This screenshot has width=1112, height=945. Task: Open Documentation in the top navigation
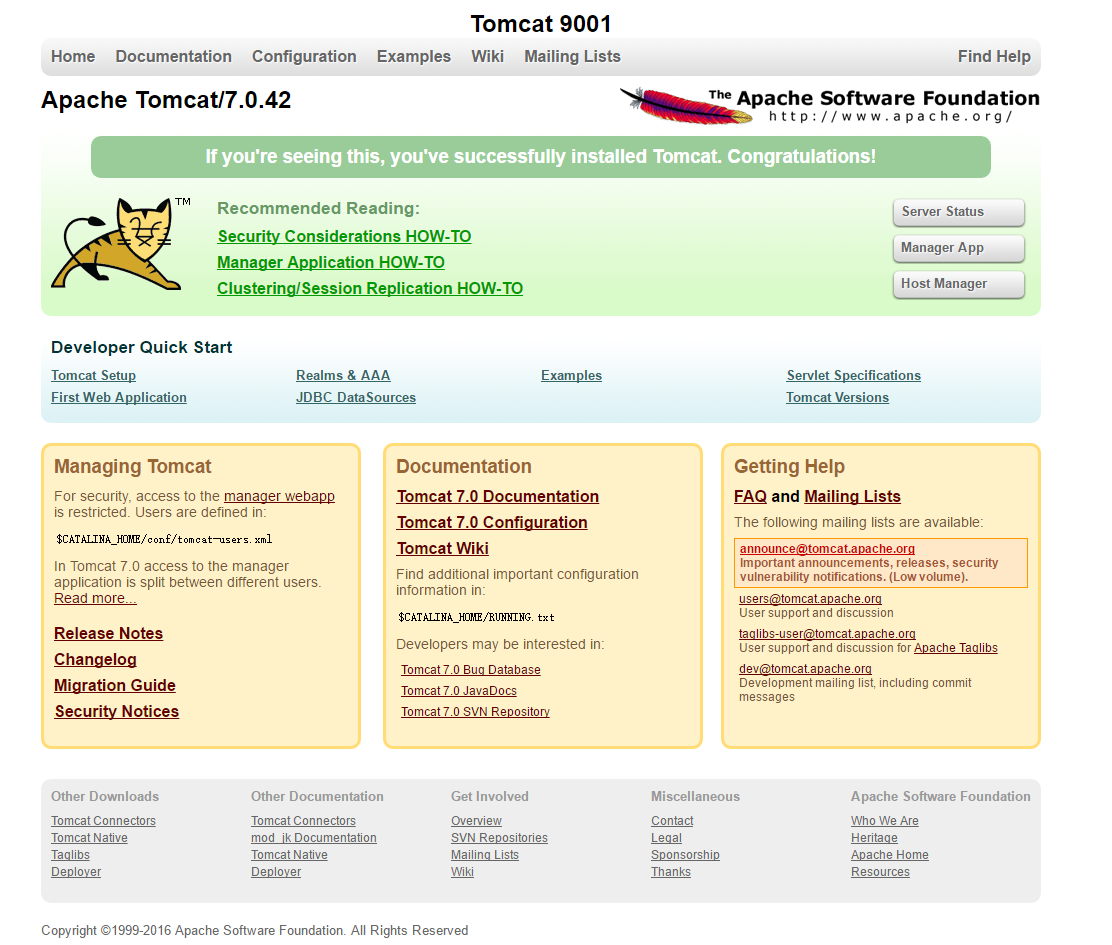click(x=174, y=57)
